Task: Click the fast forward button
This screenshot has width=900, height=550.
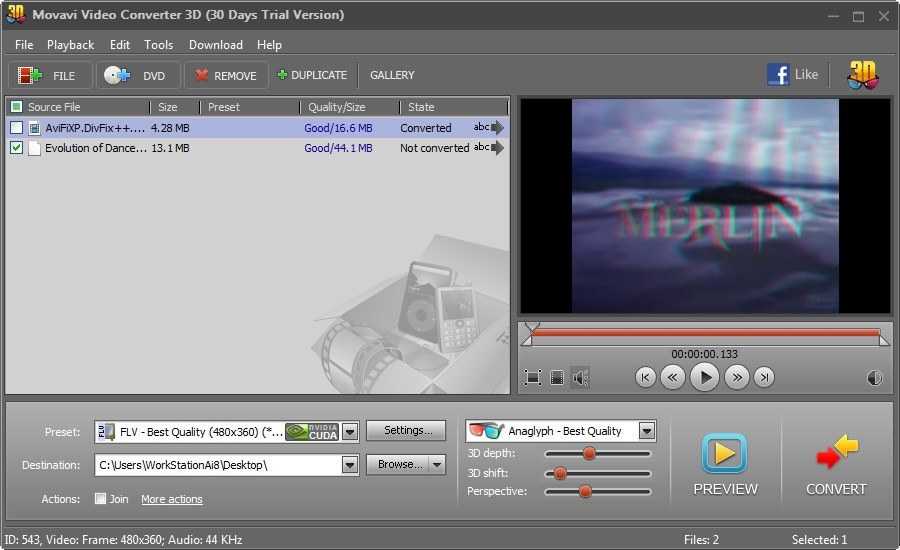Action: 736,377
